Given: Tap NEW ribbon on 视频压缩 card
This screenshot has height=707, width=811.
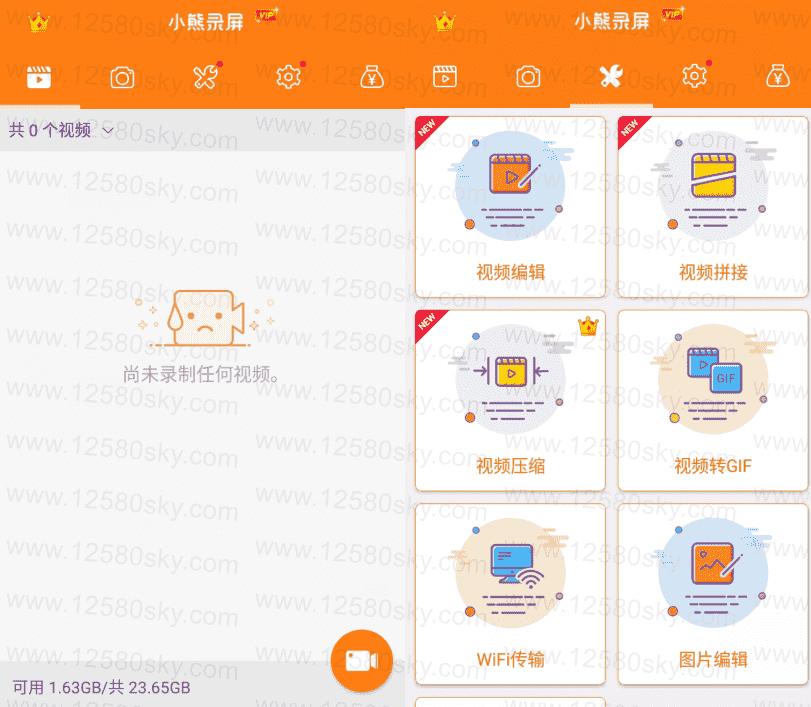Looking at the screenshot, I should (428, 323).
